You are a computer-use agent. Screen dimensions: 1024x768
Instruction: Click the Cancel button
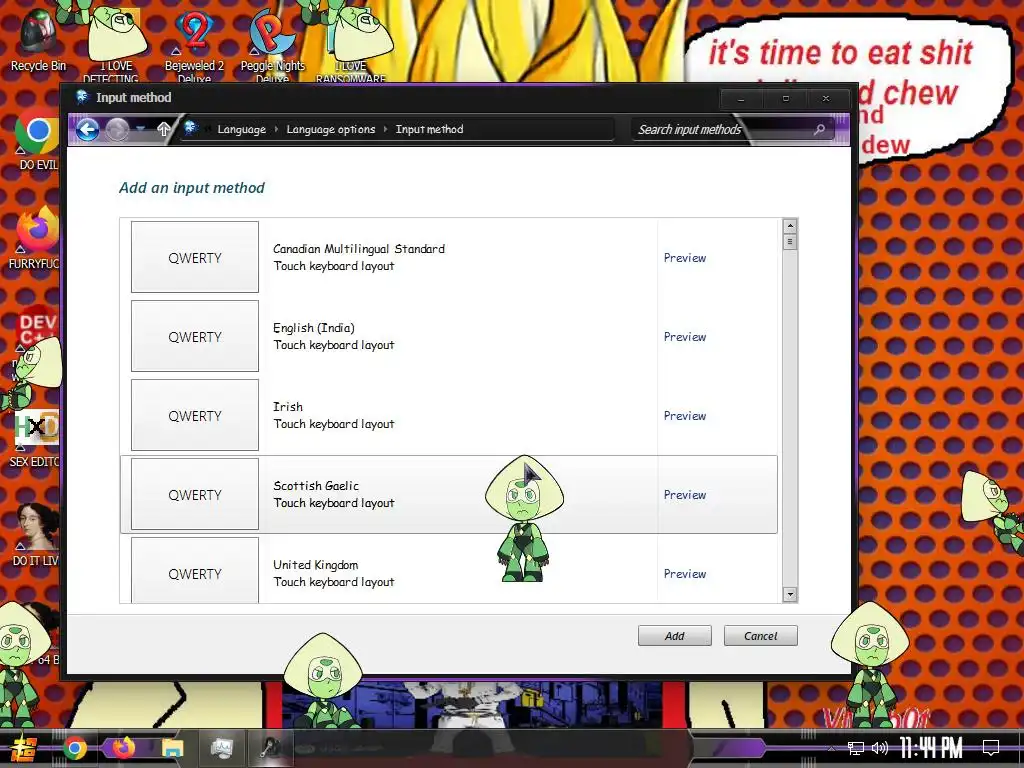point(761,635)
